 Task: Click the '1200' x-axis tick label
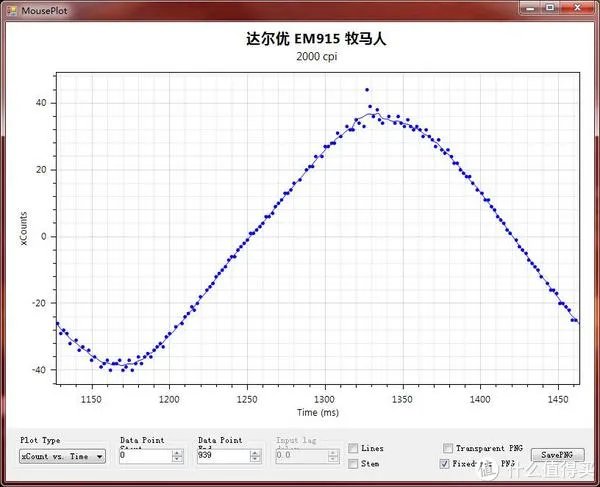[169, 399]
